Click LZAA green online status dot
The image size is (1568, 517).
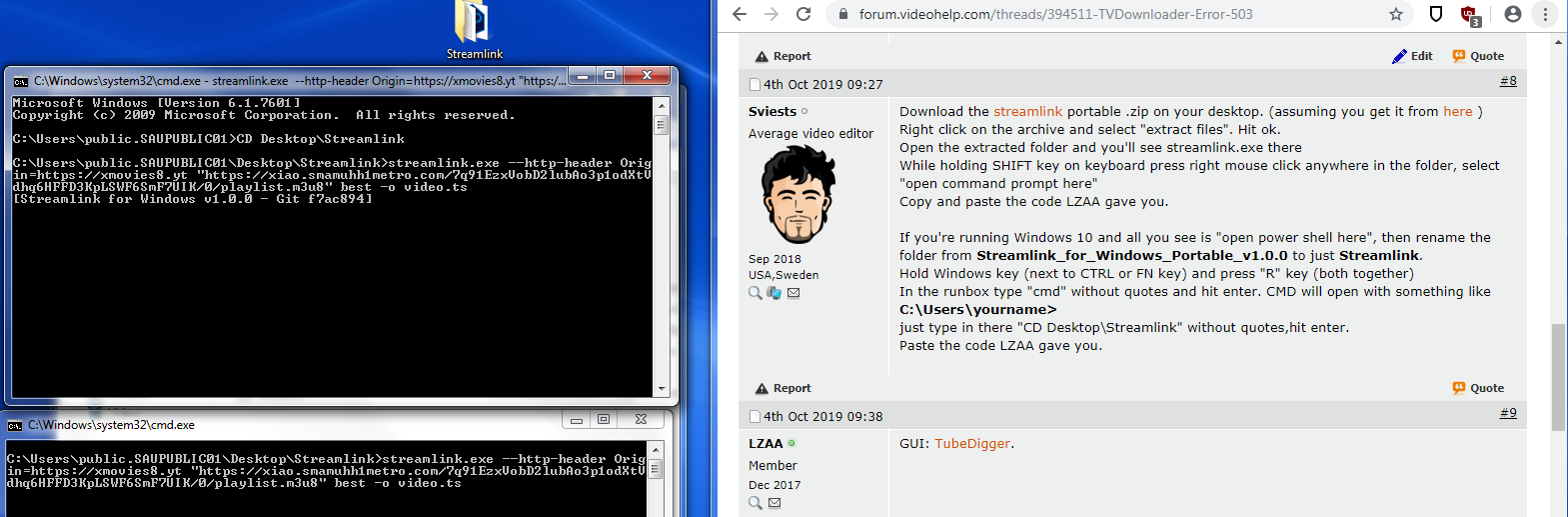coord(791,443)
